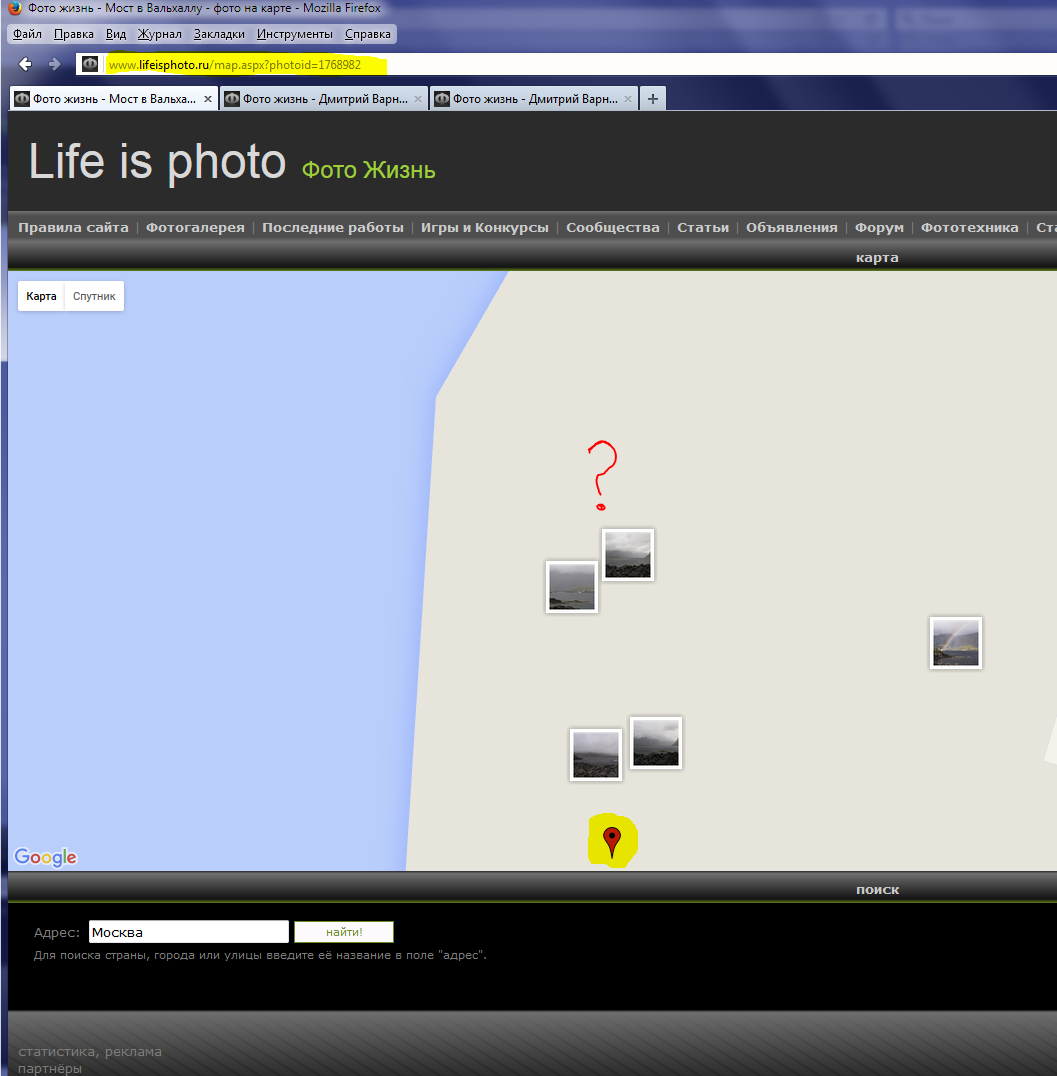The height and width of the screenshot is (1076, 1057).
Task: Switch map to Спутник view
Action: (x=94, y=297)
